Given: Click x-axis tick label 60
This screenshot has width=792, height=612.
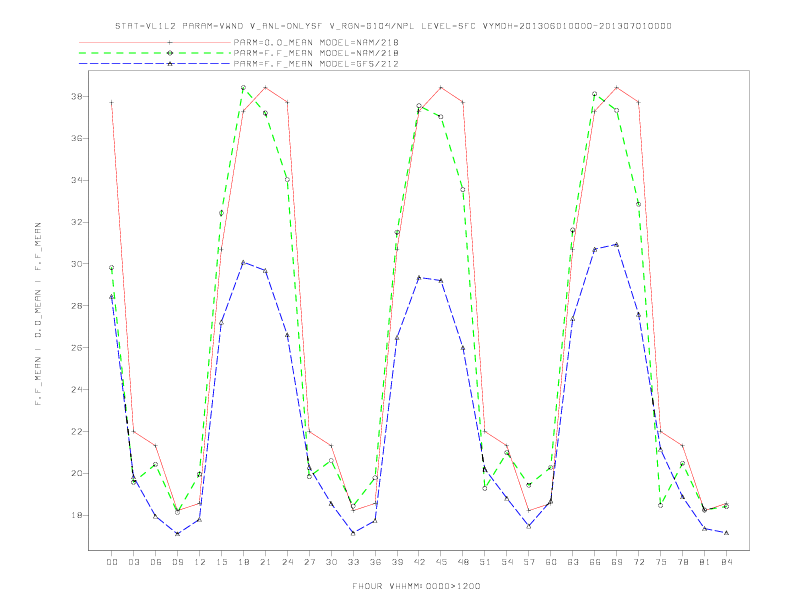Looking at the screenshot, I should (551, 562).
